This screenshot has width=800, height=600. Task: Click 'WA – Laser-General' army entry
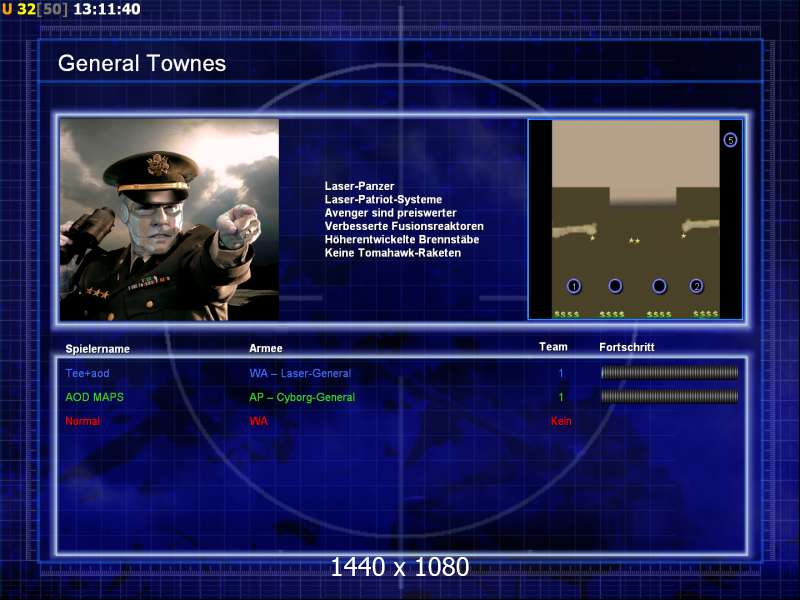coord(300,373)
